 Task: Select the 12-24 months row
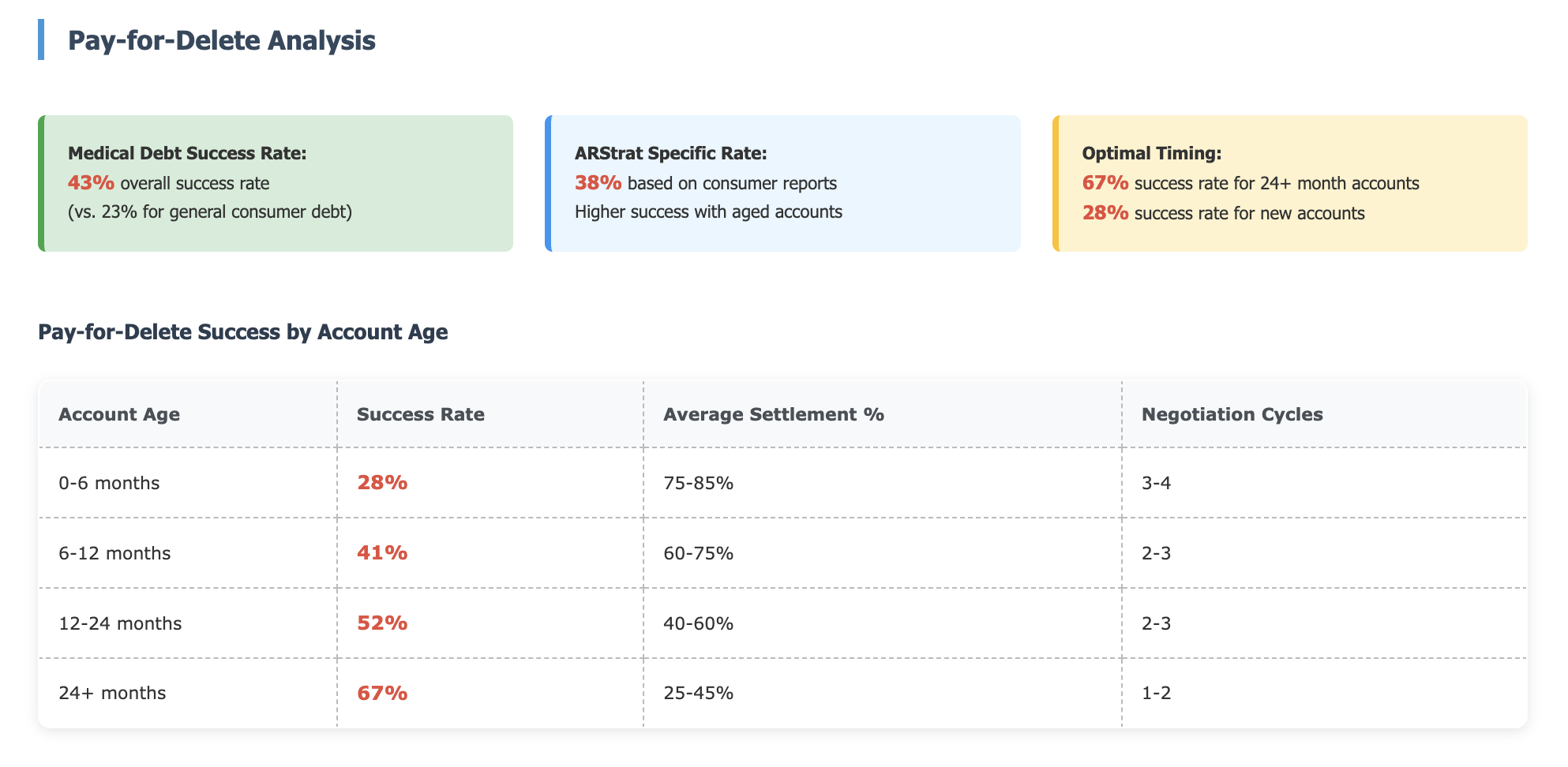point(782,623)
